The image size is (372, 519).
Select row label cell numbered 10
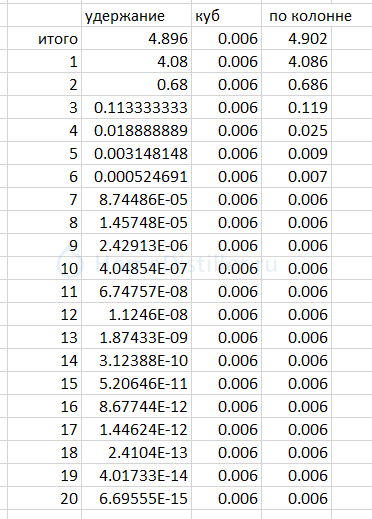(44, 269)
